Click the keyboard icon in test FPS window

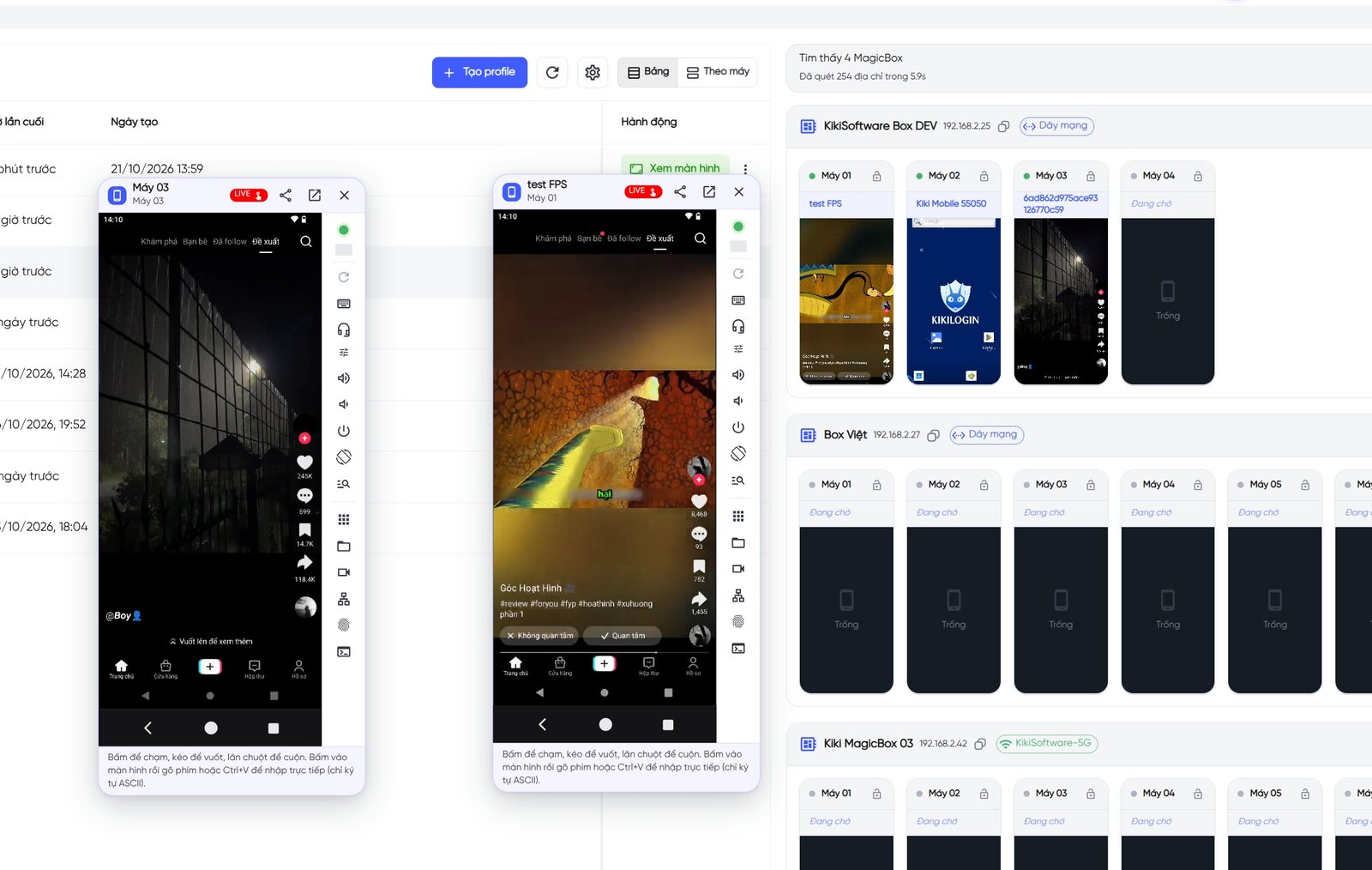[738, 300]
